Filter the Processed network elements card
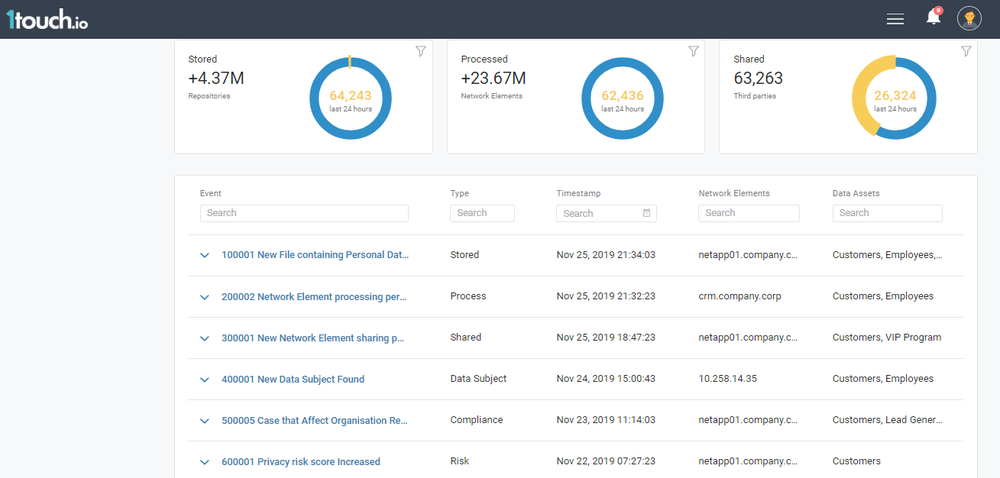1000x478 pixels. 693,52
